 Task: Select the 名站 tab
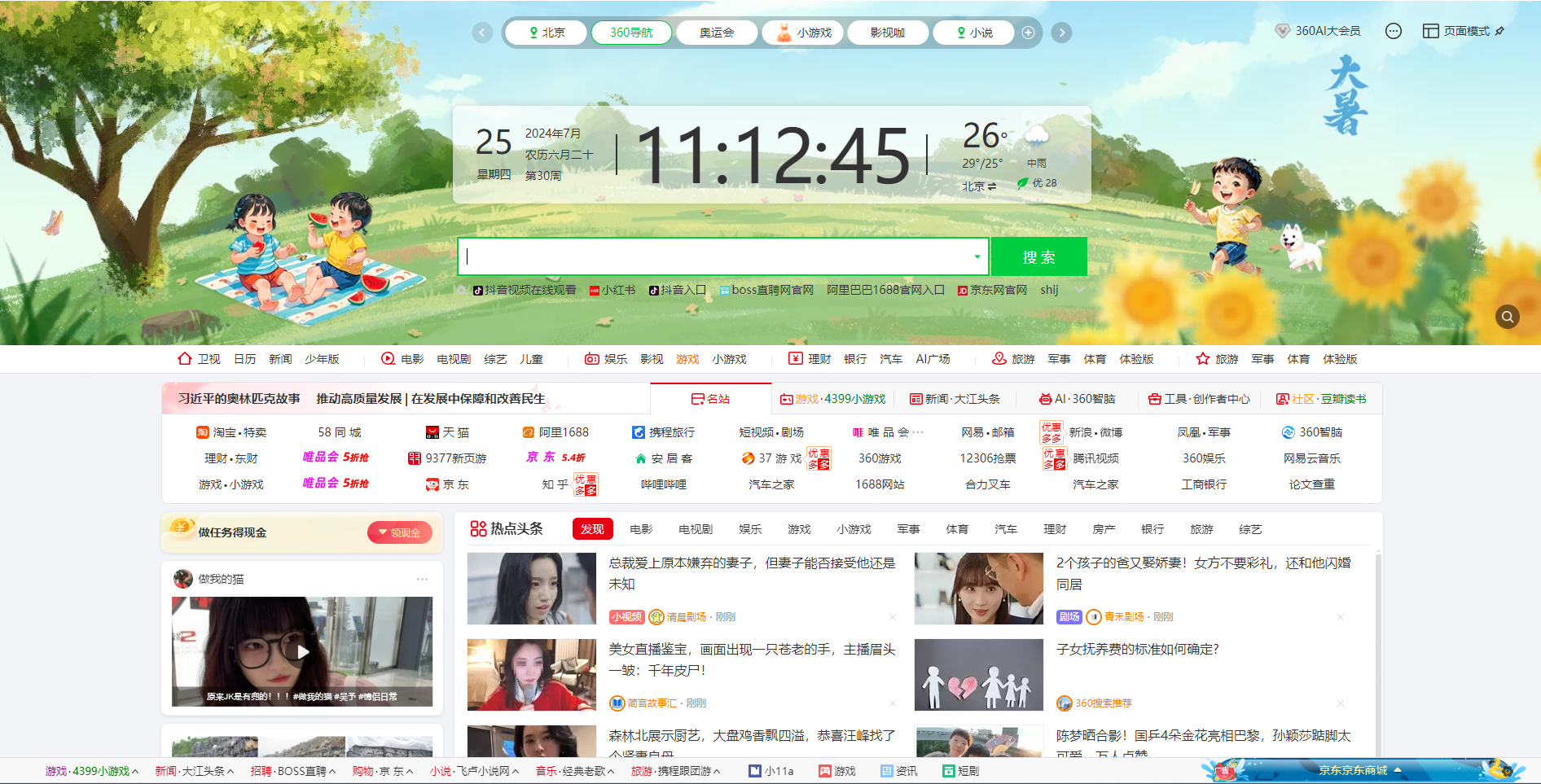pos(710,399)
